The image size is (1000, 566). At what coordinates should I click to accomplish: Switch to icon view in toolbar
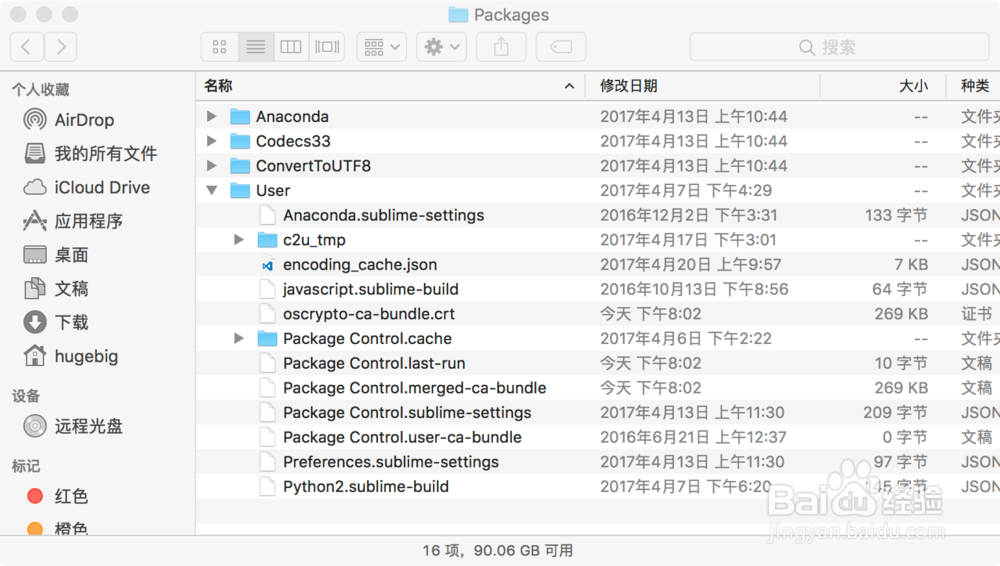coord(219,47)
